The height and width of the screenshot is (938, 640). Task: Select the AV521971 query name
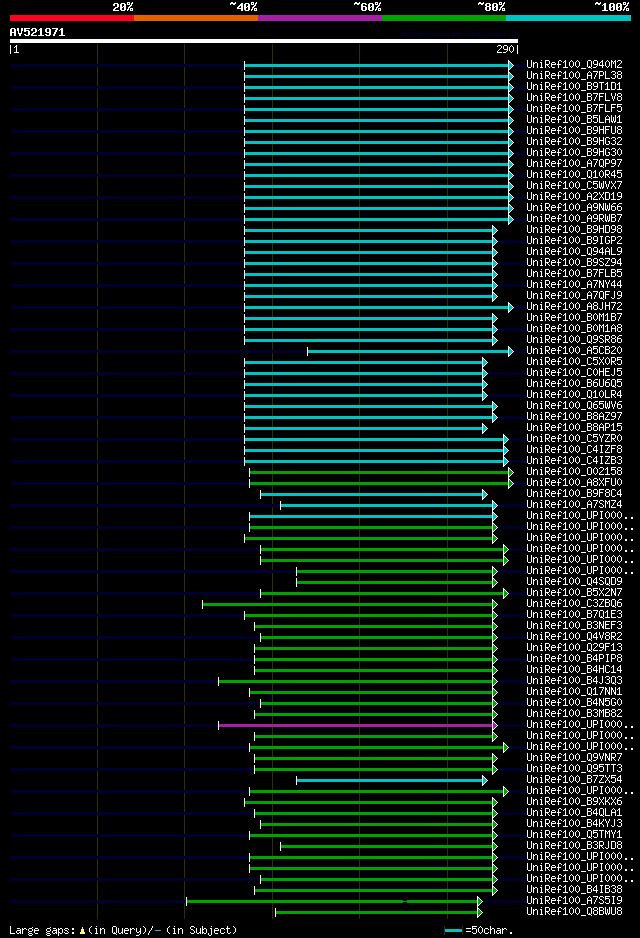coord(37,32)
